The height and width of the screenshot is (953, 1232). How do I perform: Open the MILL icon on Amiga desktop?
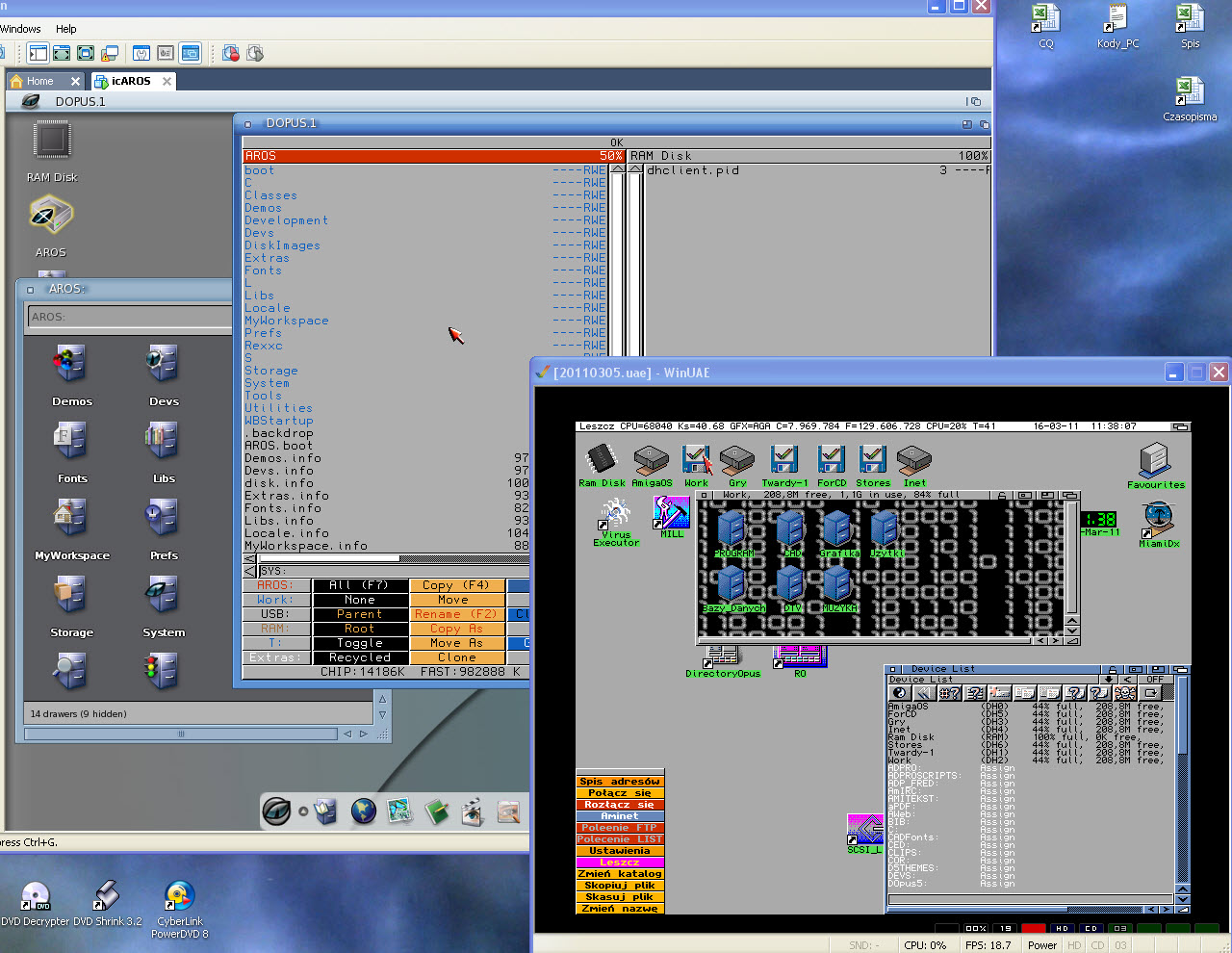click(671, 516)
